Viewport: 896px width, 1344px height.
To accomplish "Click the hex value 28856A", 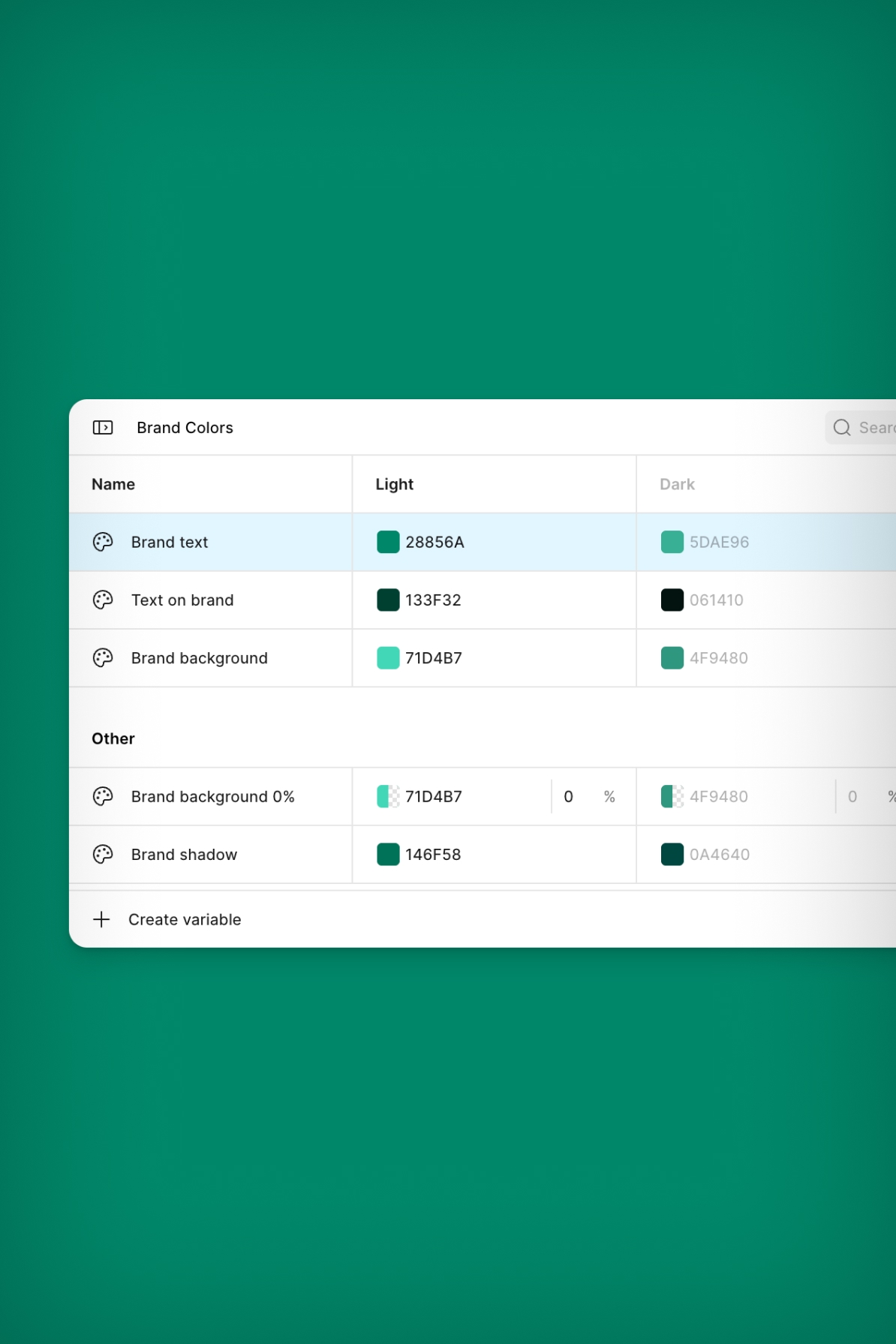I will (x=434, y=542).
